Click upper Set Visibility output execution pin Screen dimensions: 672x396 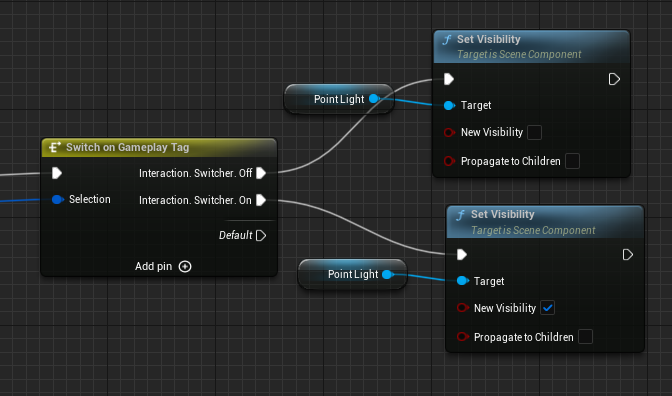click(614, 79)
